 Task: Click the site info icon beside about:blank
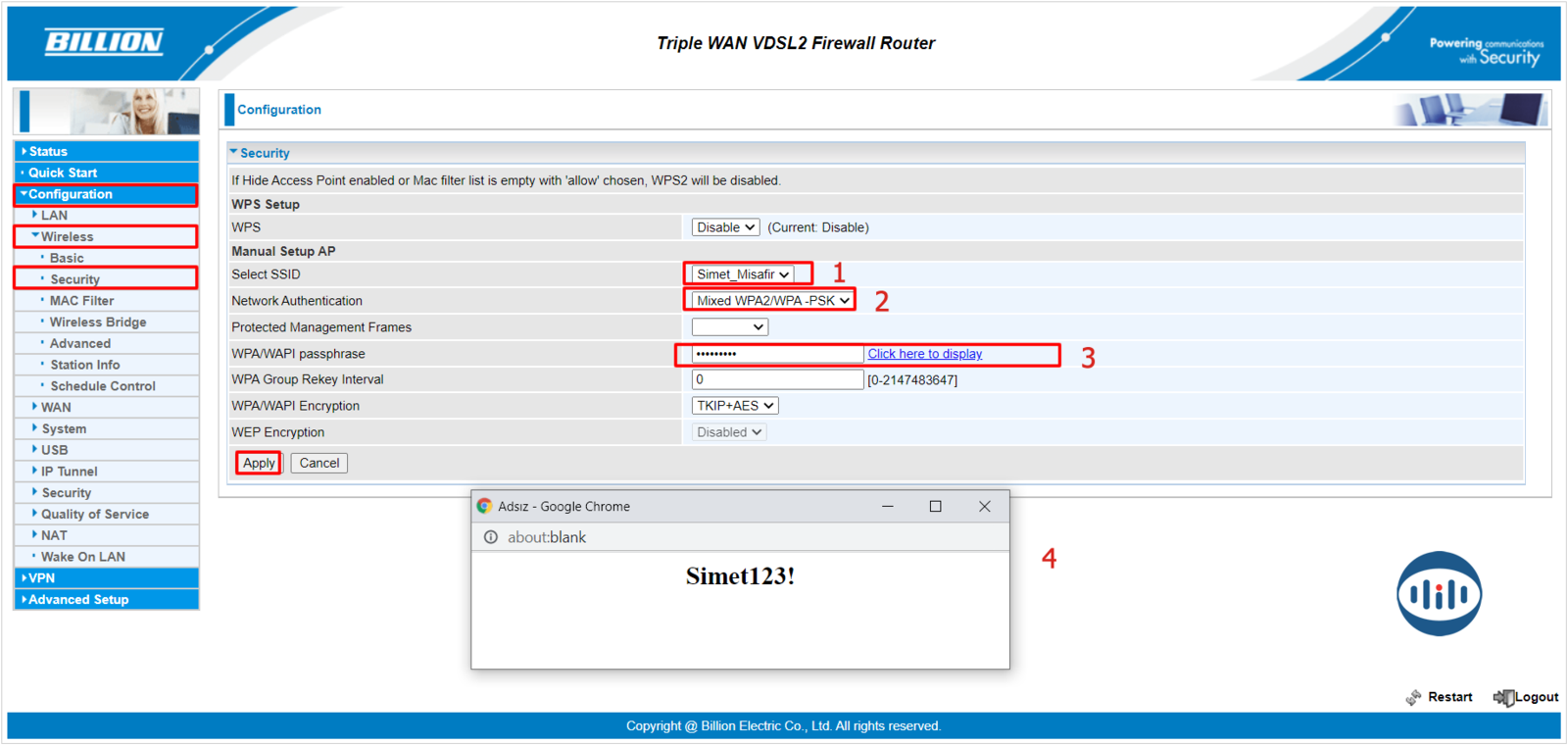click(x=491, y=537)
